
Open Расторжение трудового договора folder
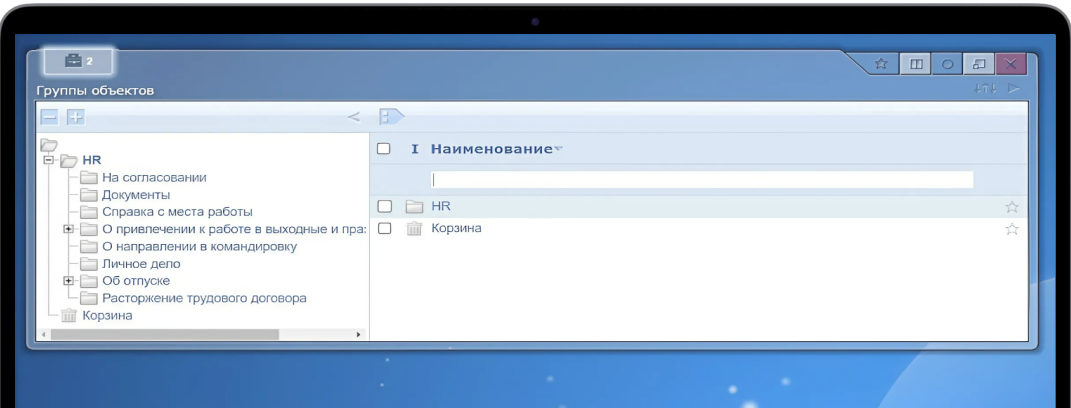204,298
